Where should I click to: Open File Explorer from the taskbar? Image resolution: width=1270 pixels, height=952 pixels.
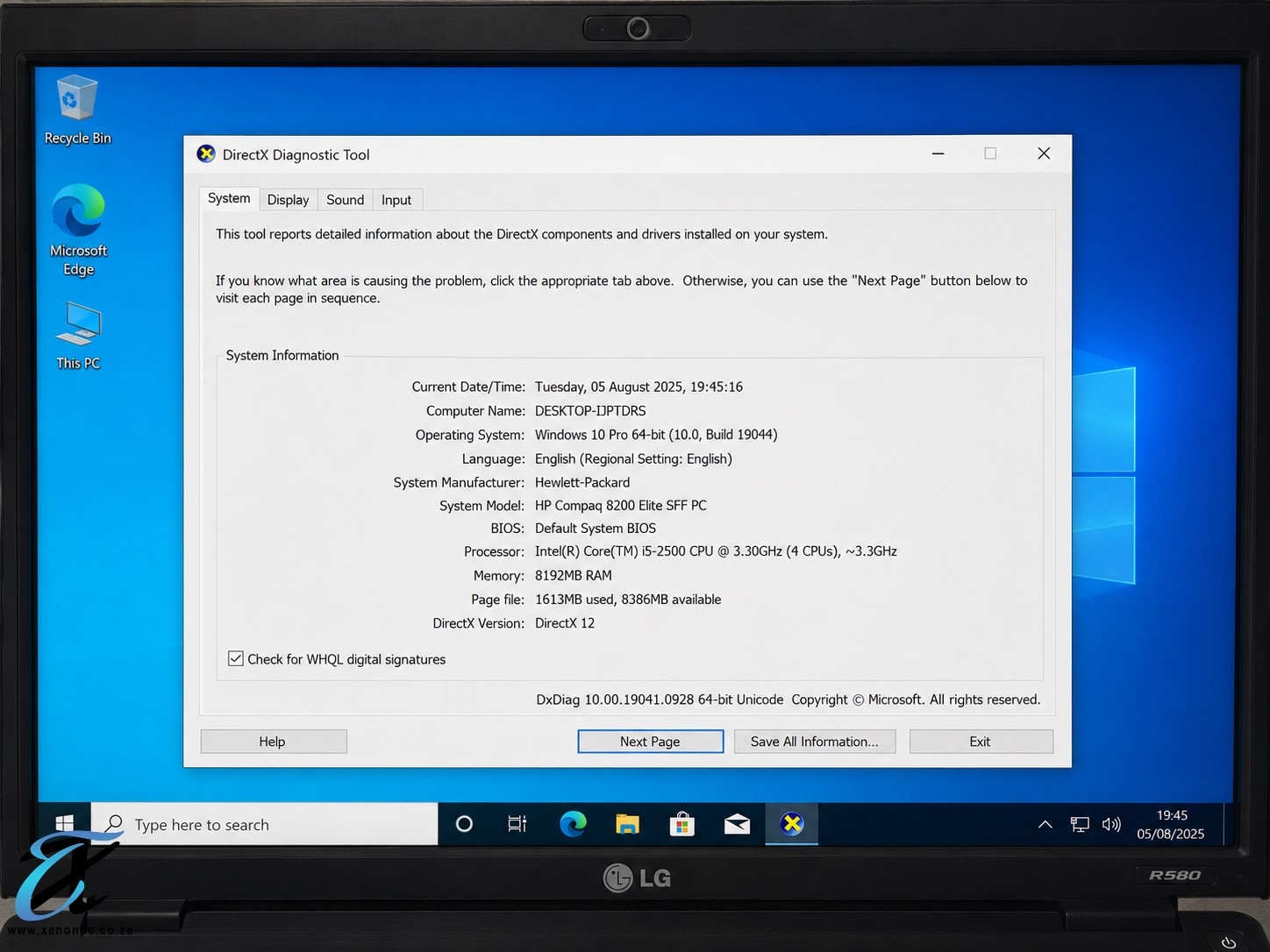[x=627, y=824]
